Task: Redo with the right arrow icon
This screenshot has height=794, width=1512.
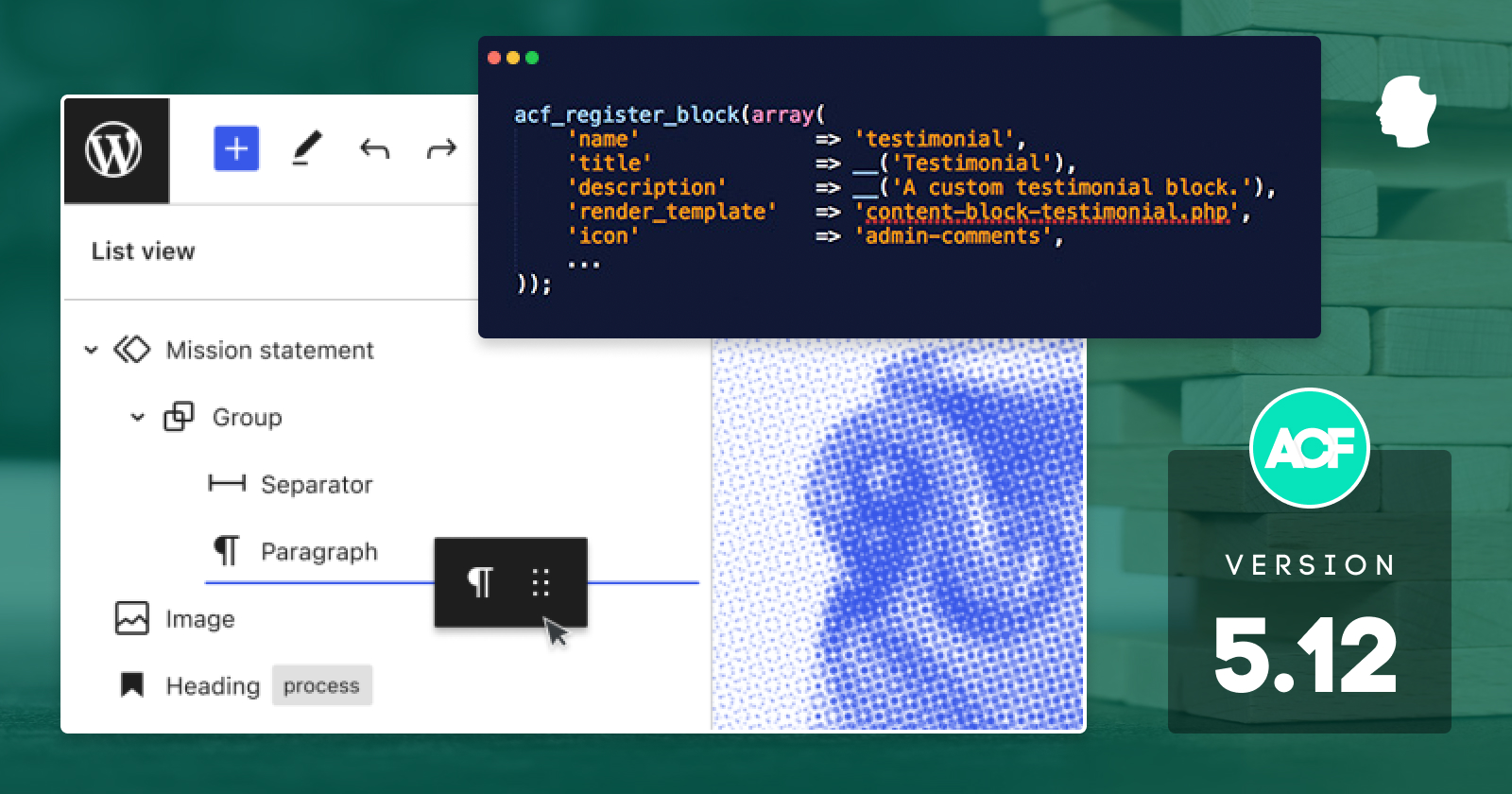Action: 441,148
